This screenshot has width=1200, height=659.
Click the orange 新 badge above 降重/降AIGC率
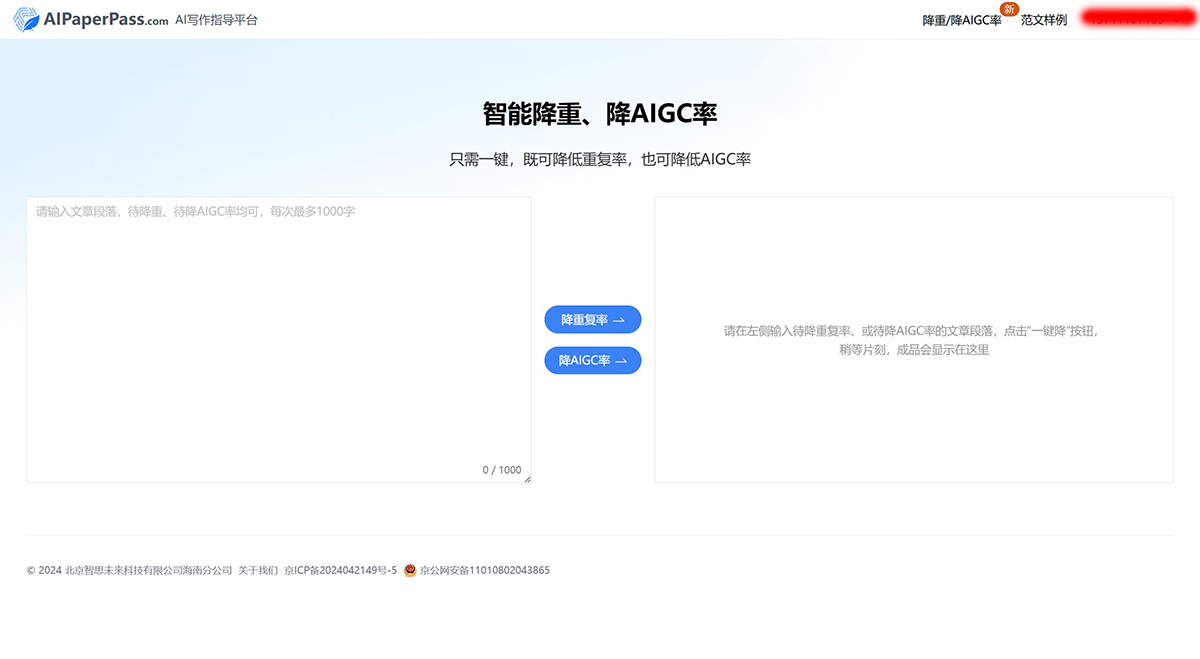tap(1009, 8)
